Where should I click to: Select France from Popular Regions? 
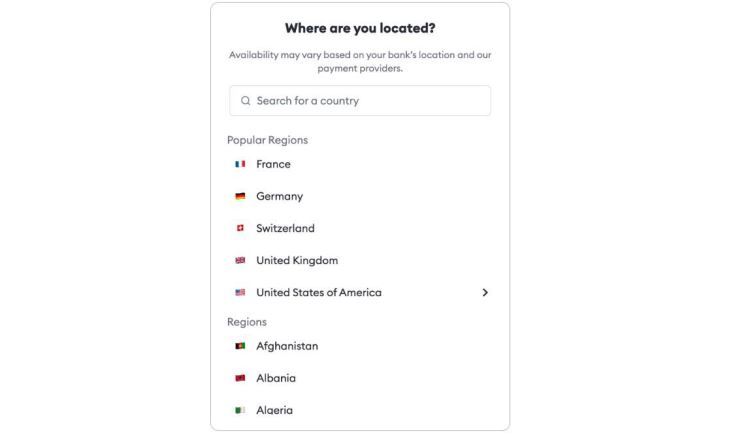pos(273,164)
